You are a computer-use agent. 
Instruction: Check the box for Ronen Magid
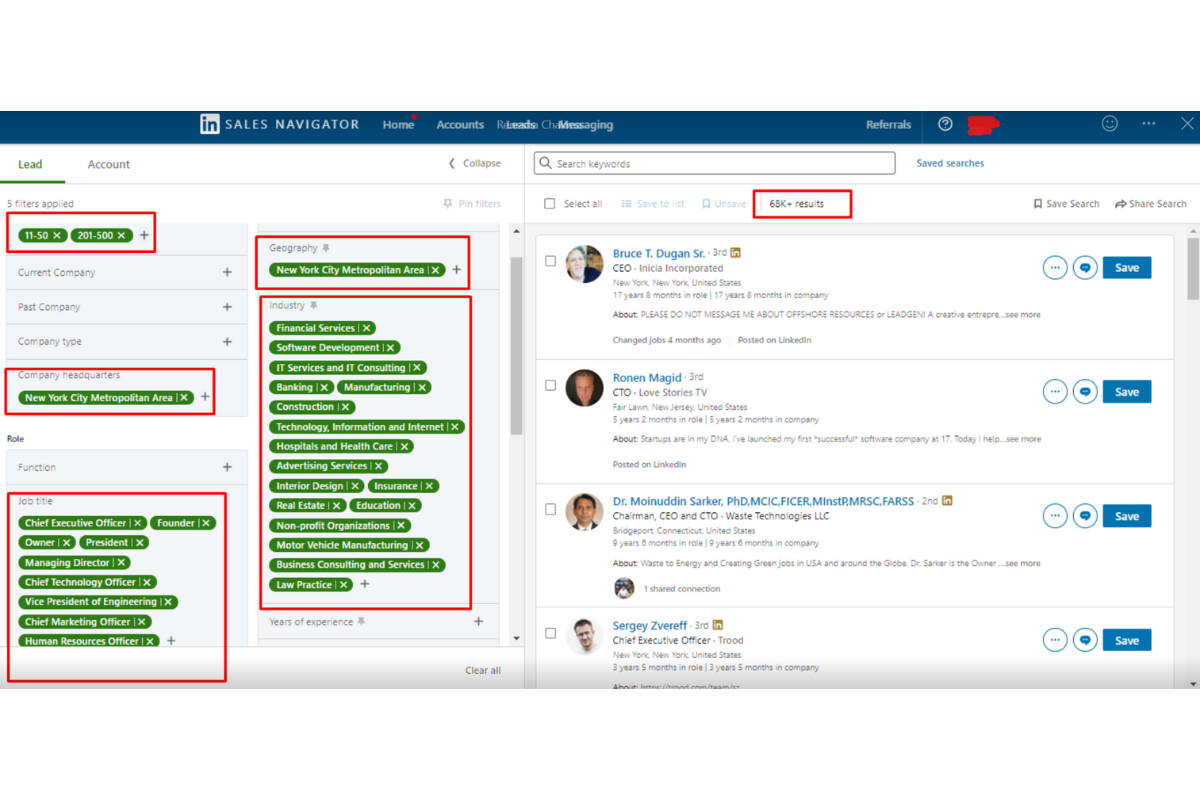(x=550, y=385)
